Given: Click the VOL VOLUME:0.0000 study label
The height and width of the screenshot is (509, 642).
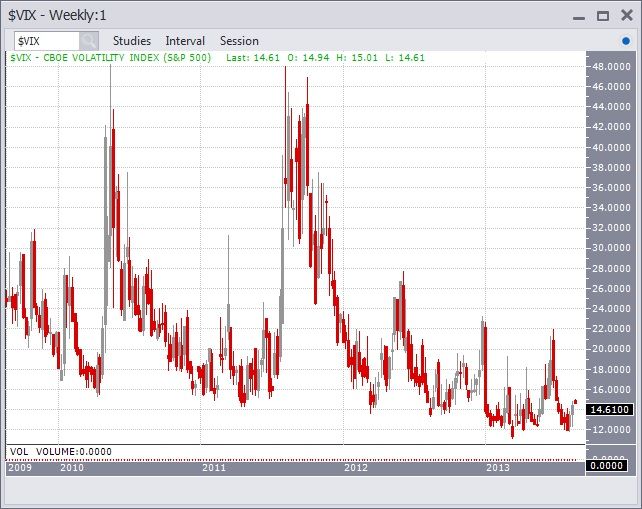Looking at the screenshot, I should tap(61, 452).
